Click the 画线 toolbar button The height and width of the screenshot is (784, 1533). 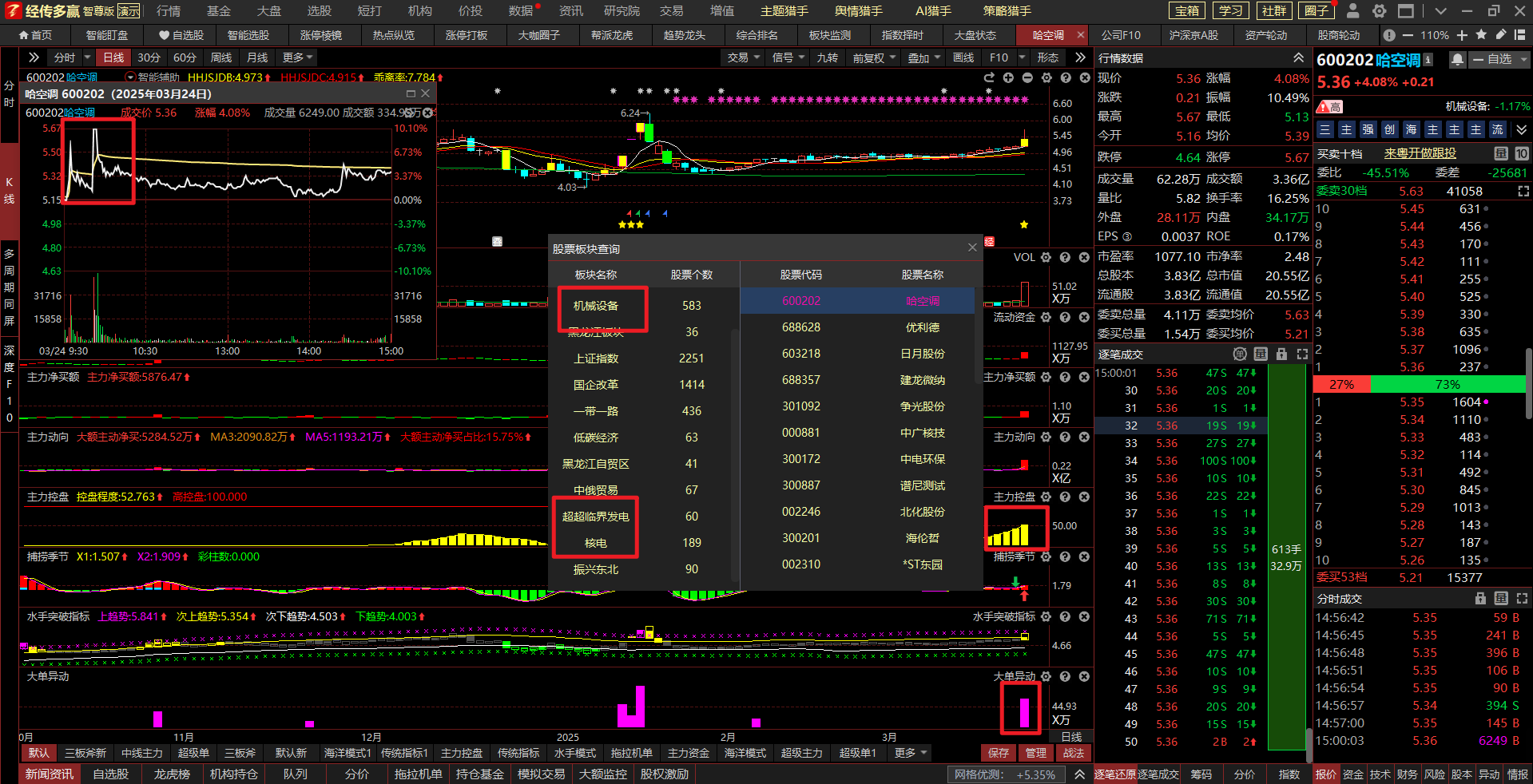[963, 57]
